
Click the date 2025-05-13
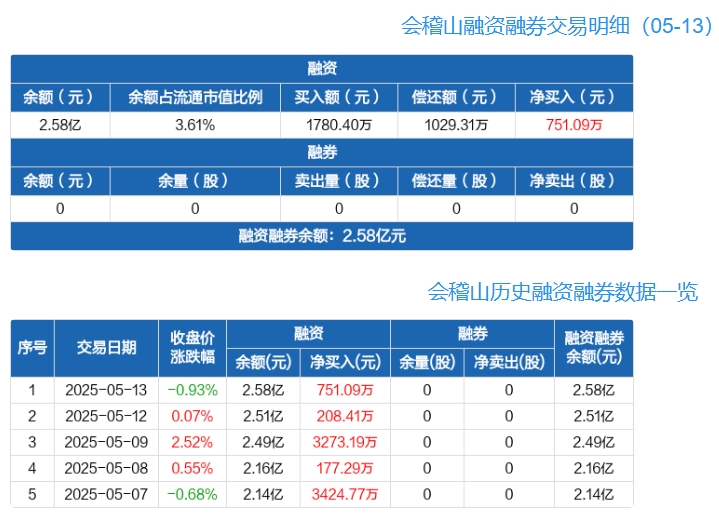(106, 390)
